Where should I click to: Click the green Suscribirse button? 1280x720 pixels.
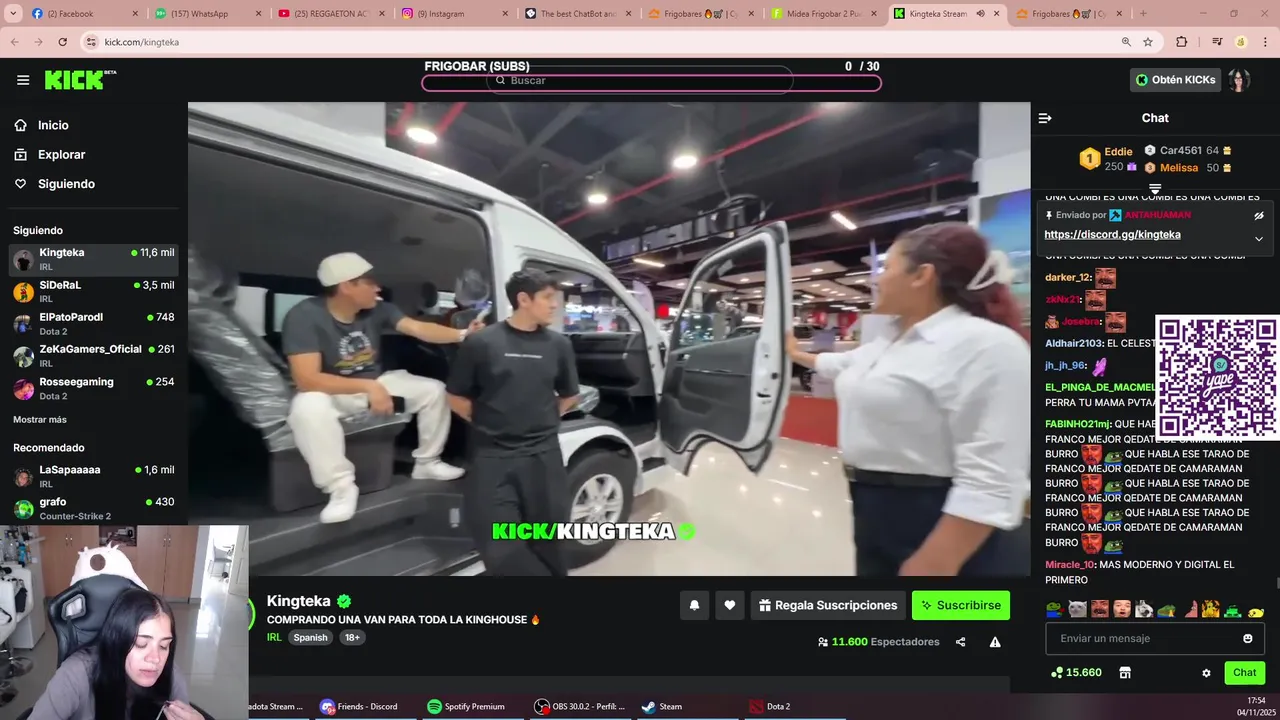[x=961, y=605]
